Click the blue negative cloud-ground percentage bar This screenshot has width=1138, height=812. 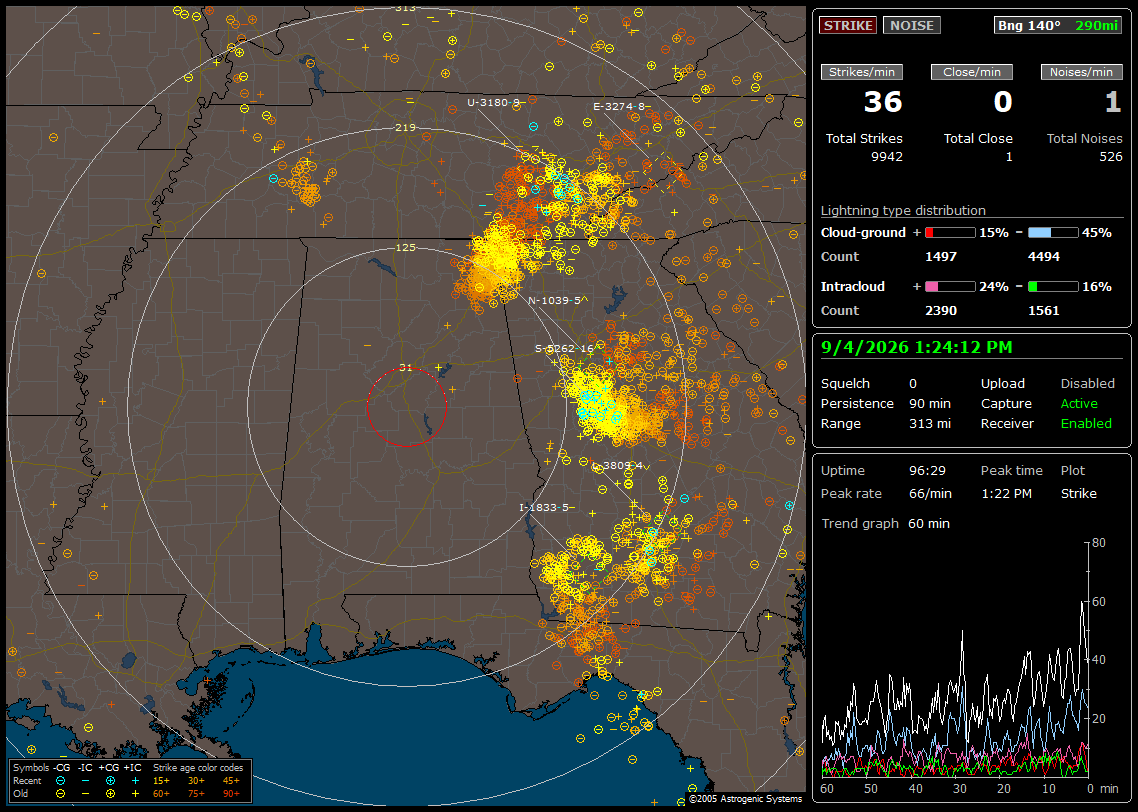(1053, 233)
